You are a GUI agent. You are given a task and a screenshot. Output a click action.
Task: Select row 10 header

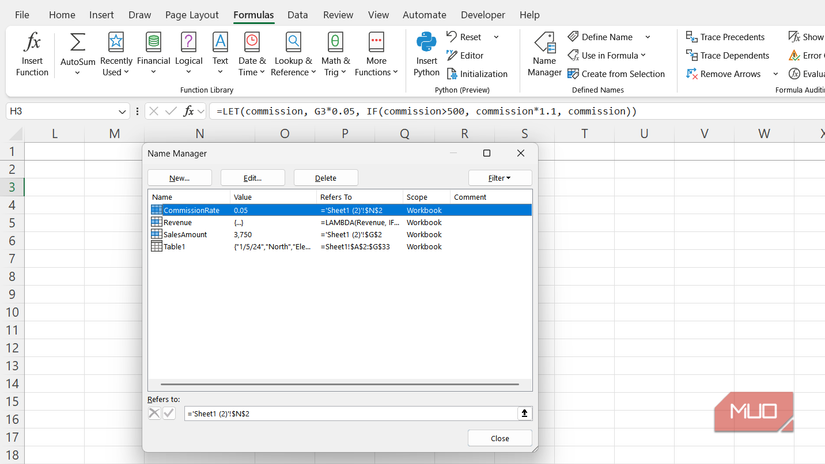tap(12, 312)
